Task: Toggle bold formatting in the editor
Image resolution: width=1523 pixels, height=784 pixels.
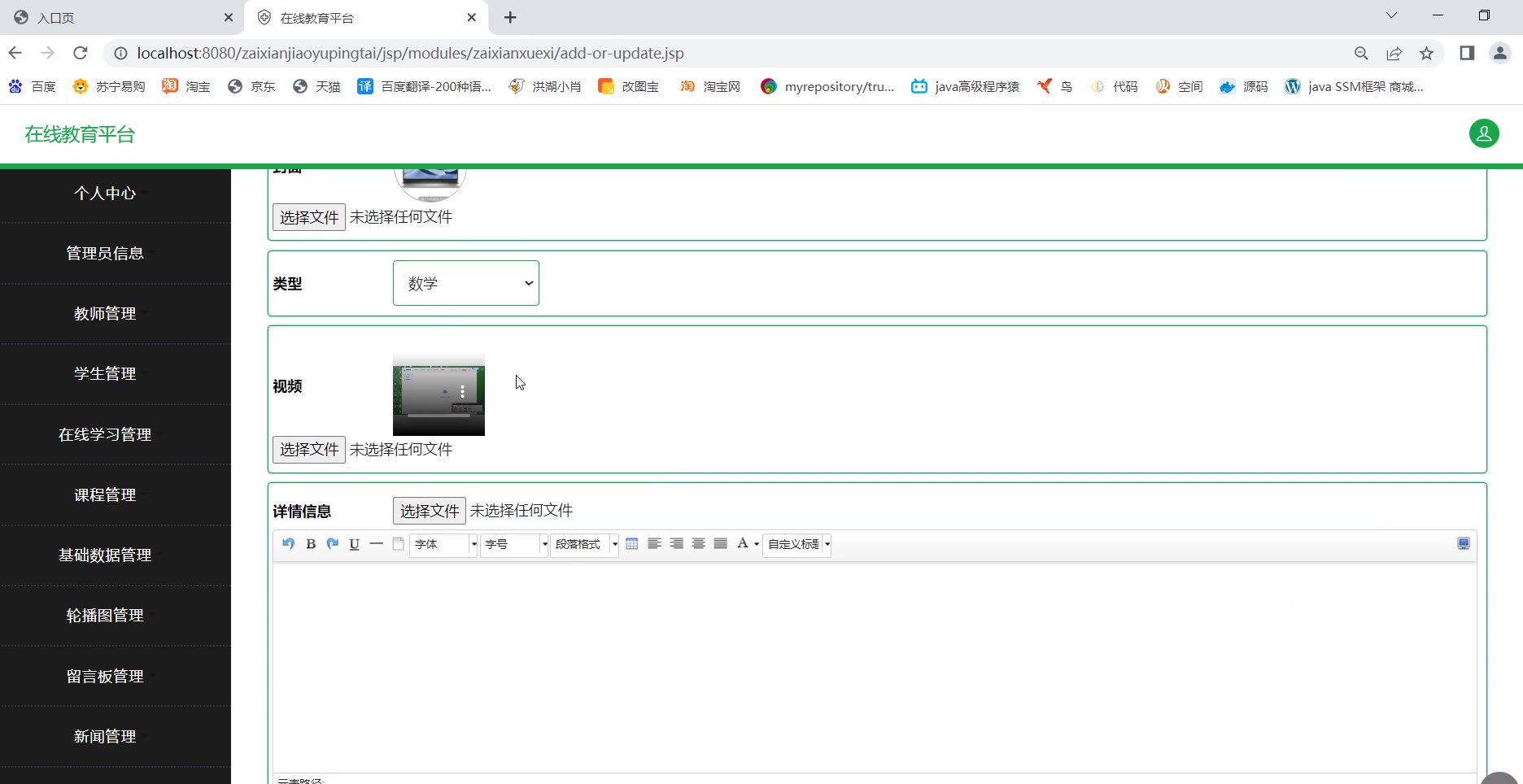Action: tap(311, 544)
